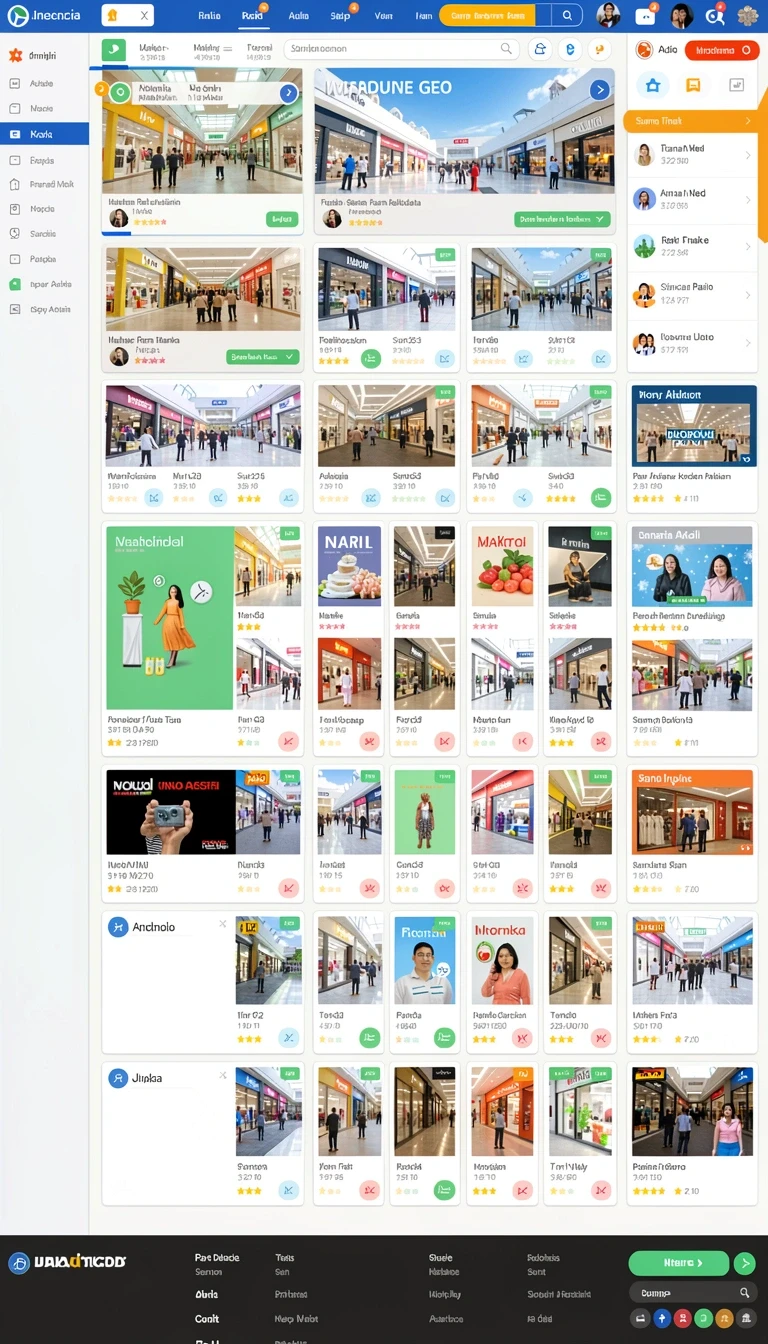Open the green Nashoindal promo banner

(170, 618)
